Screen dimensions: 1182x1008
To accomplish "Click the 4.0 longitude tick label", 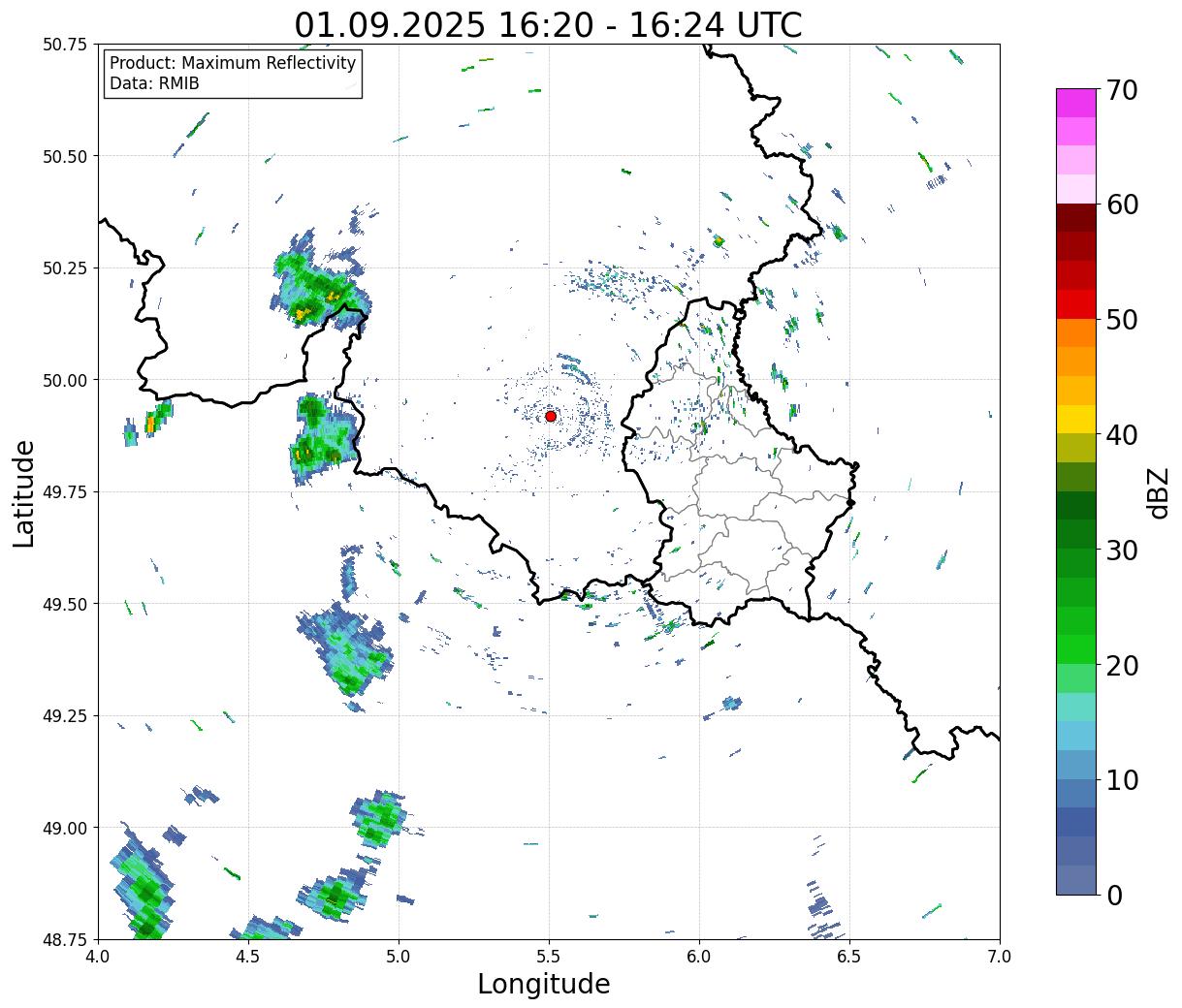I will [x=98, y=957].
